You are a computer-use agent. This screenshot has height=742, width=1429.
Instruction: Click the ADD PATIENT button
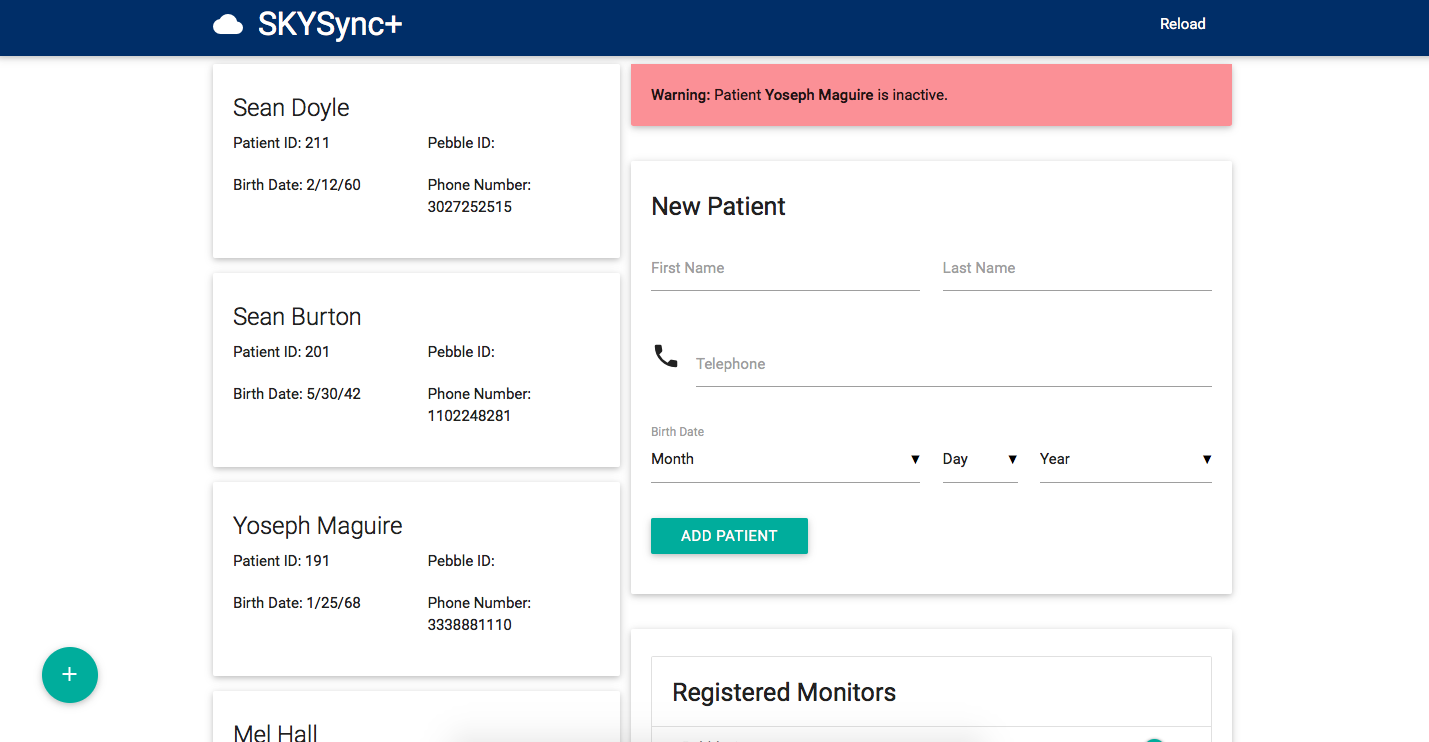tap(729, 536)
